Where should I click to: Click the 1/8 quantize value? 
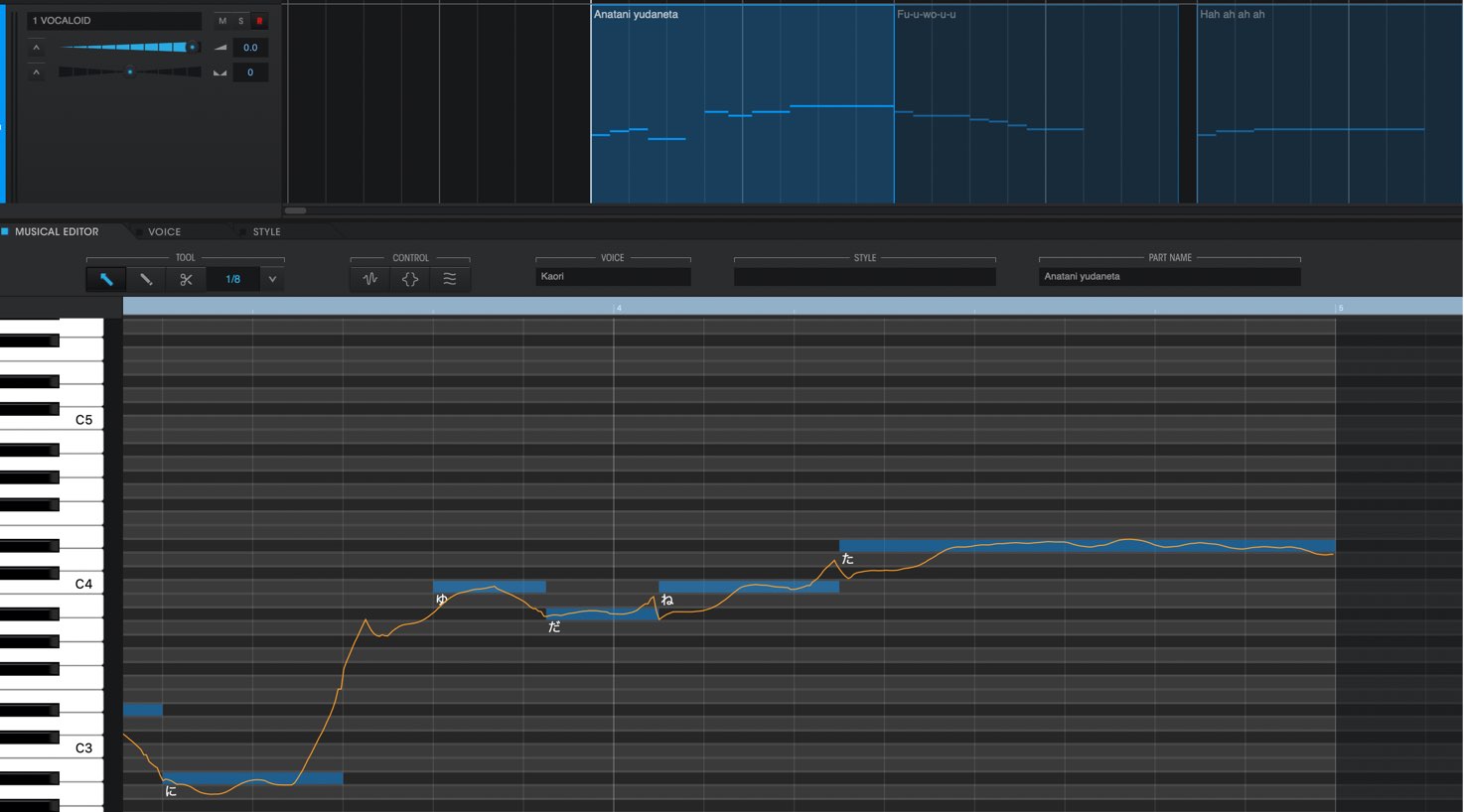tap(232, 280)
